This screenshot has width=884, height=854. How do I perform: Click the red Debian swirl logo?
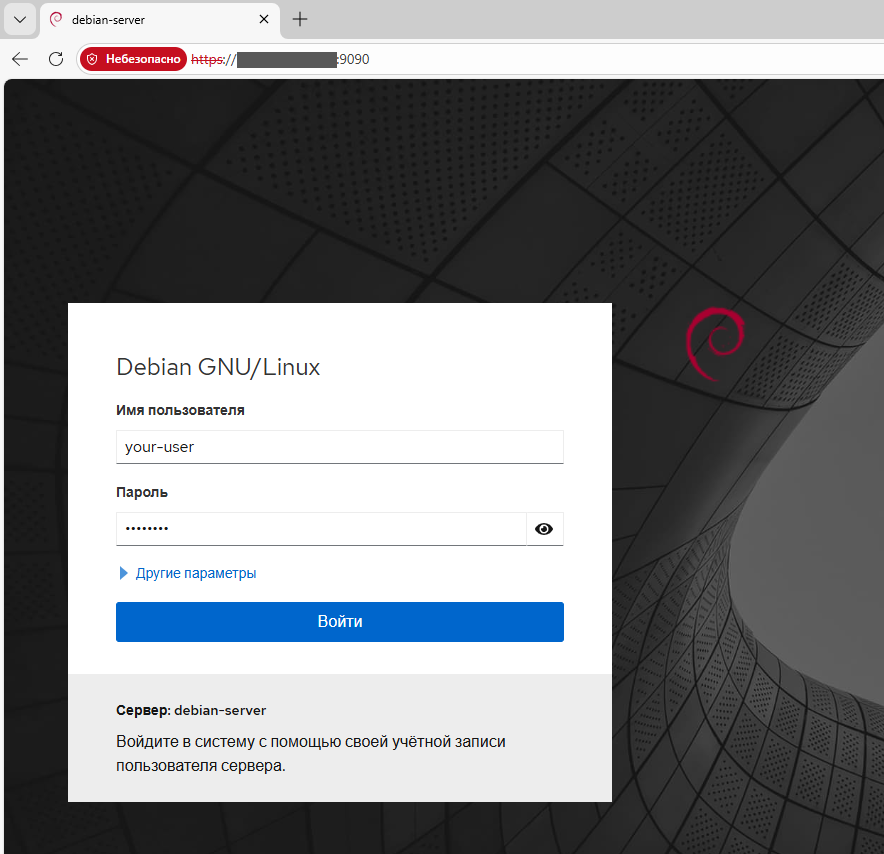tap(714, 344)
